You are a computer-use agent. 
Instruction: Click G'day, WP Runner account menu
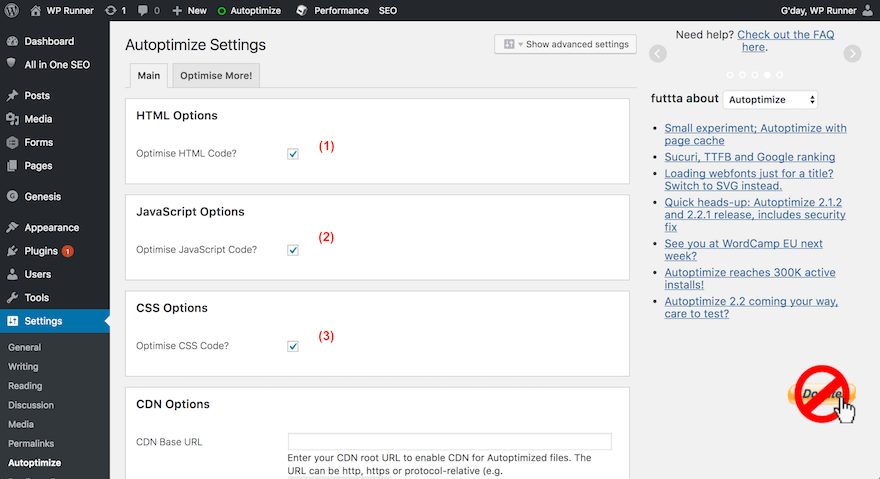826,10
